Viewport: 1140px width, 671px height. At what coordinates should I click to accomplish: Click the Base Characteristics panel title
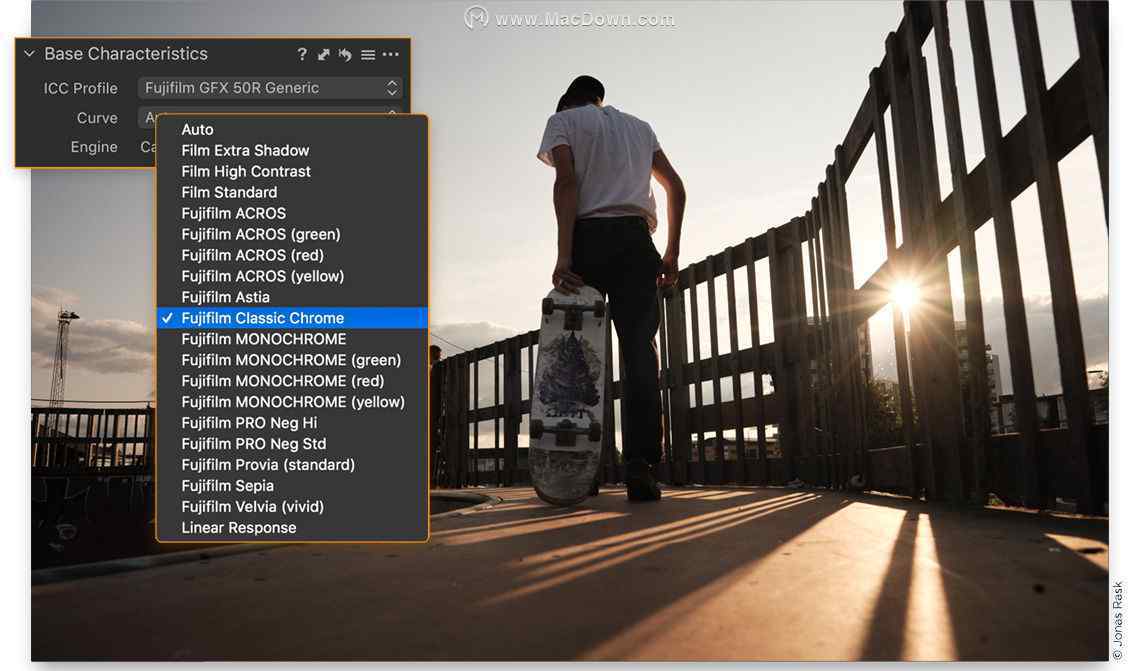[126, 54]
